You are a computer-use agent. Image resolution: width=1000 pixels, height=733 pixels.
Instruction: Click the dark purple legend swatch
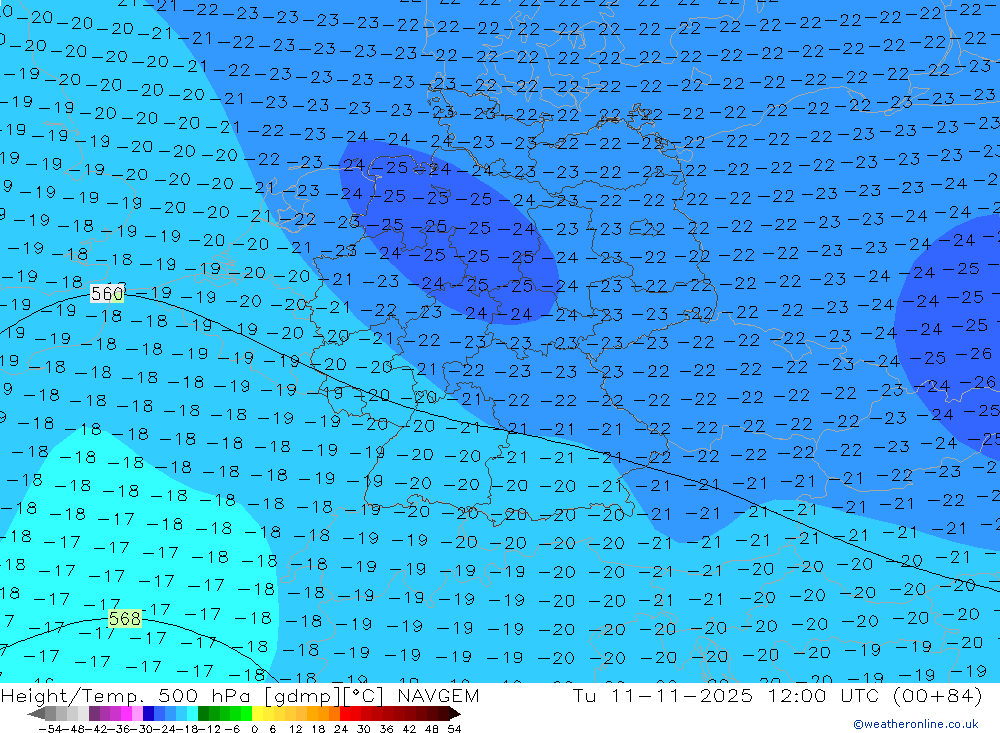pos(94,714)
